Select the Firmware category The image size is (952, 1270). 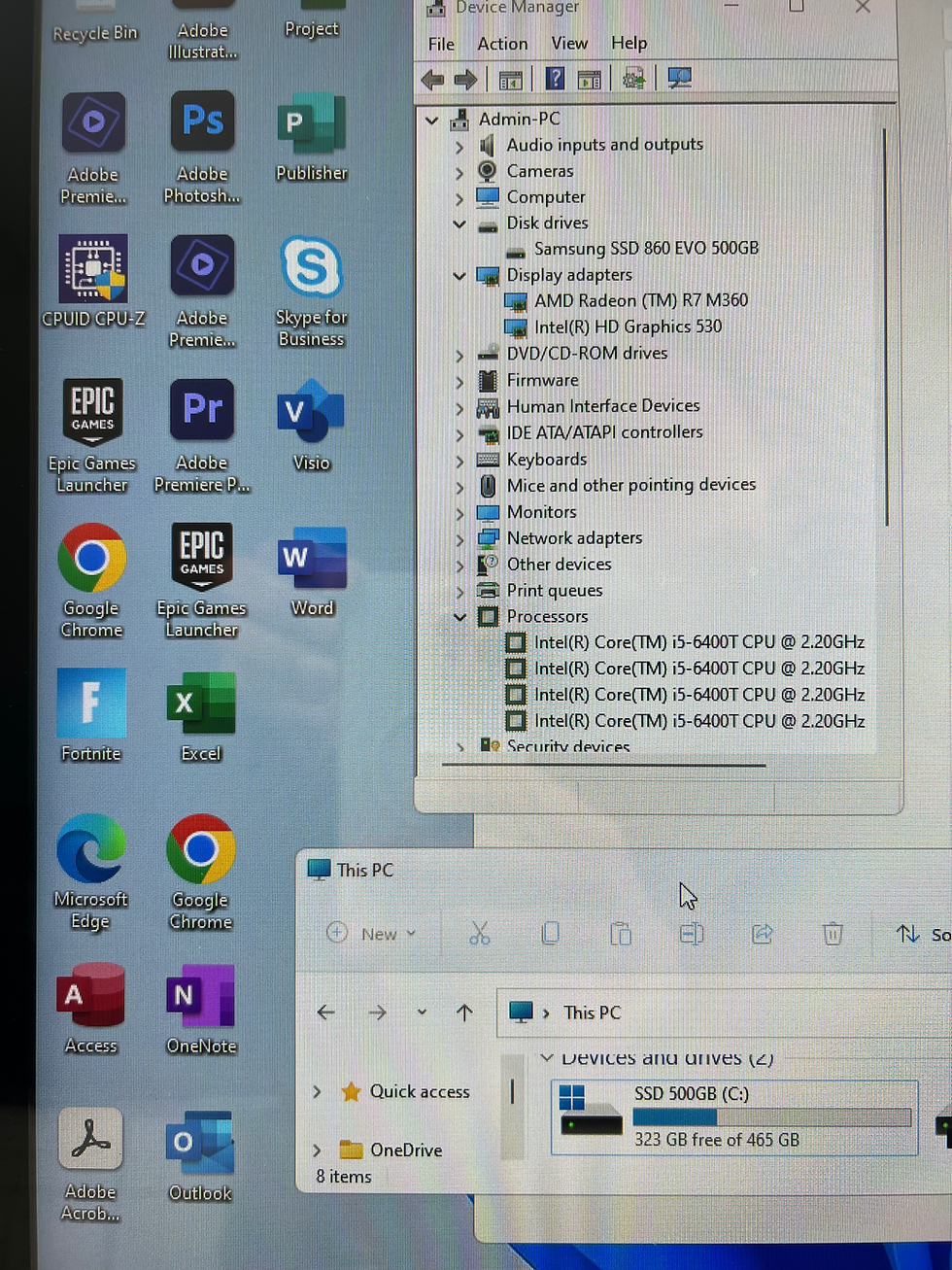(x=542, y=381)
